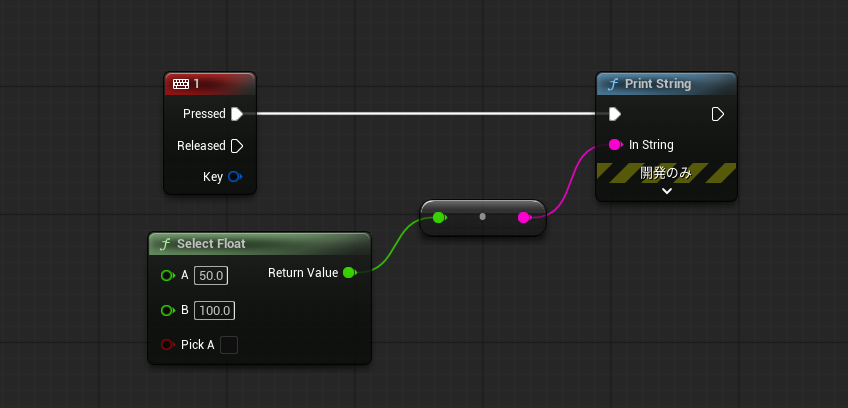Expand Print String node's advanced options chevron
Image resolution: width=848 pixels, height=408 pixels.
666,191
